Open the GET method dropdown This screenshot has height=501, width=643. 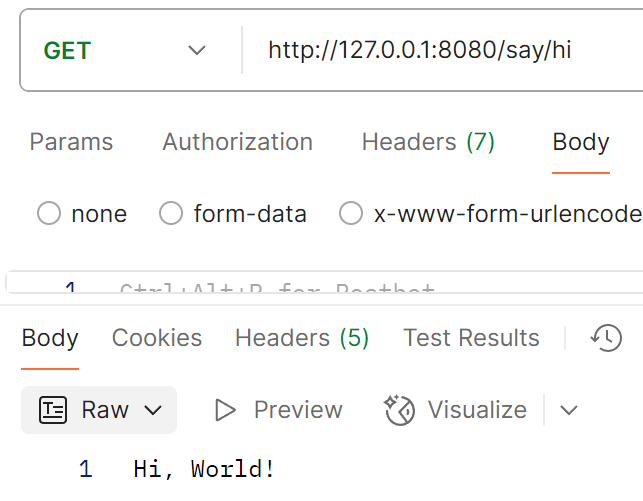tap(124, 50)
